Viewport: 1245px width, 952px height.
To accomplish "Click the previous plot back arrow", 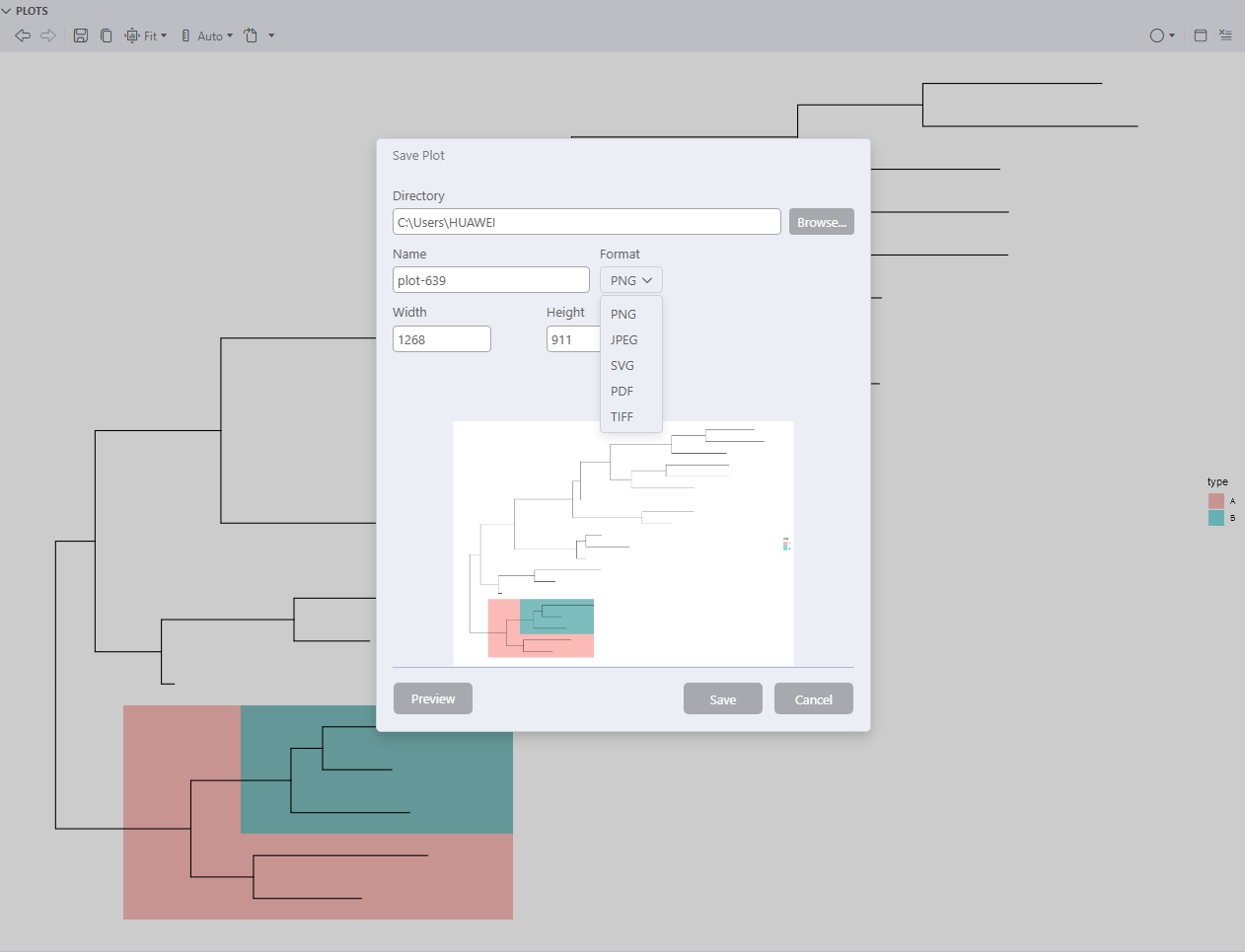I will pos(23,36).
